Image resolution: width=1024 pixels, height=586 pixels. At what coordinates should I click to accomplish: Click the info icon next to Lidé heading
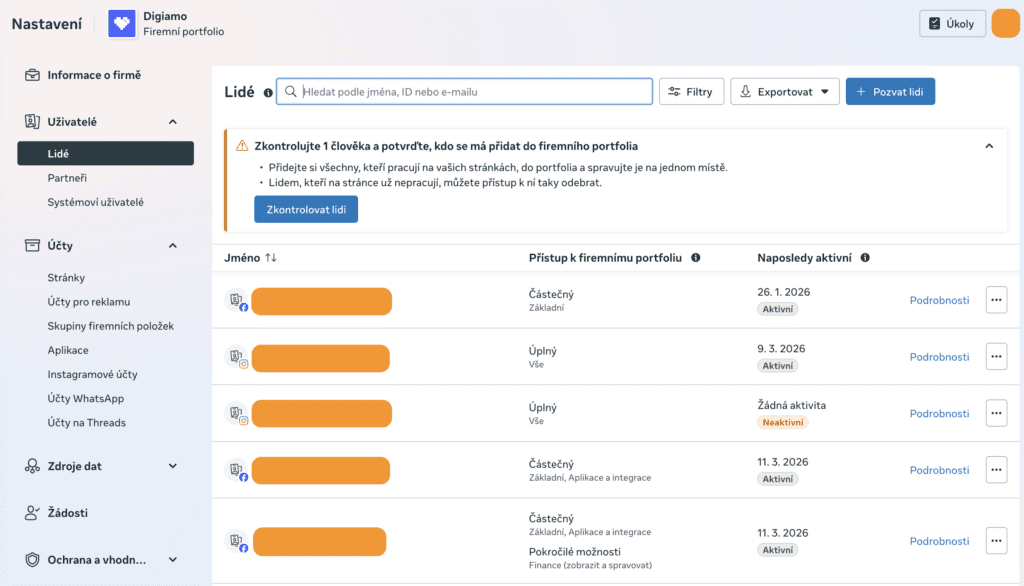point(268,93)
